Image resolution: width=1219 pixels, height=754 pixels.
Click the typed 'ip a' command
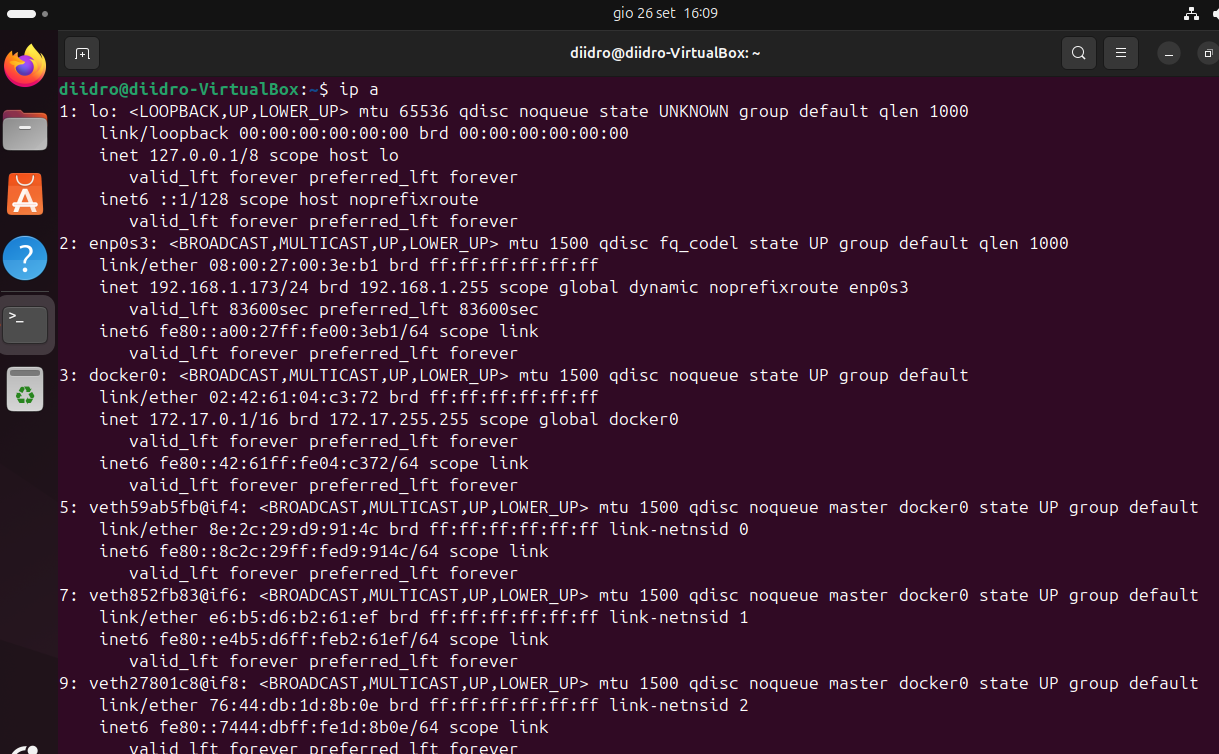tap(359, 89)
